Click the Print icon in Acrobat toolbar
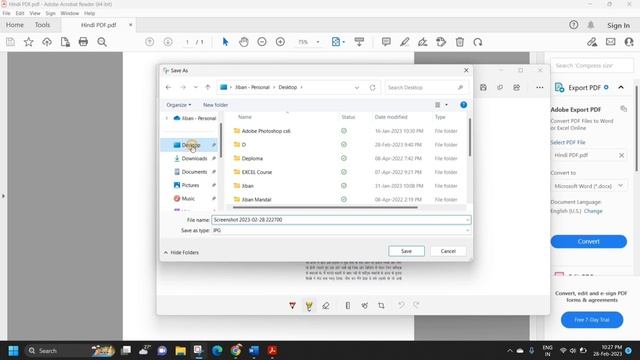 point(83,42)
